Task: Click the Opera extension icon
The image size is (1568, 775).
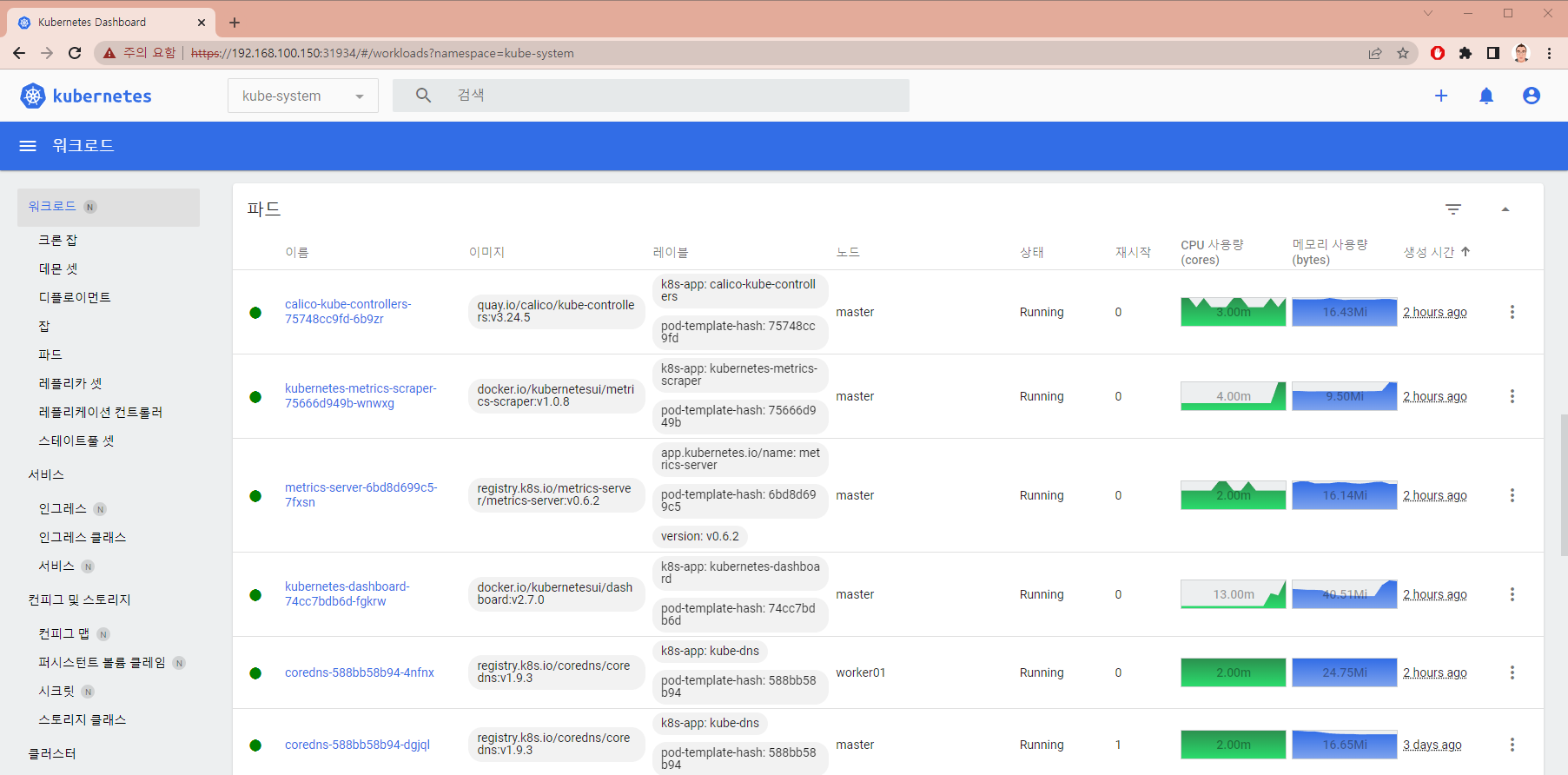Action: pyautogui.click(x=1438, y=53)
